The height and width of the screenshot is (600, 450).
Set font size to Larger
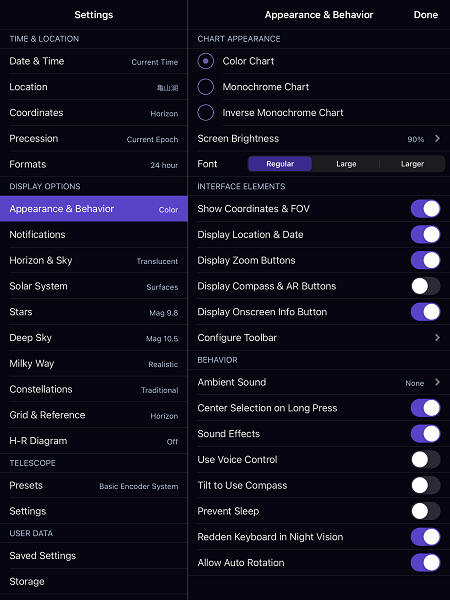point(412,164)
